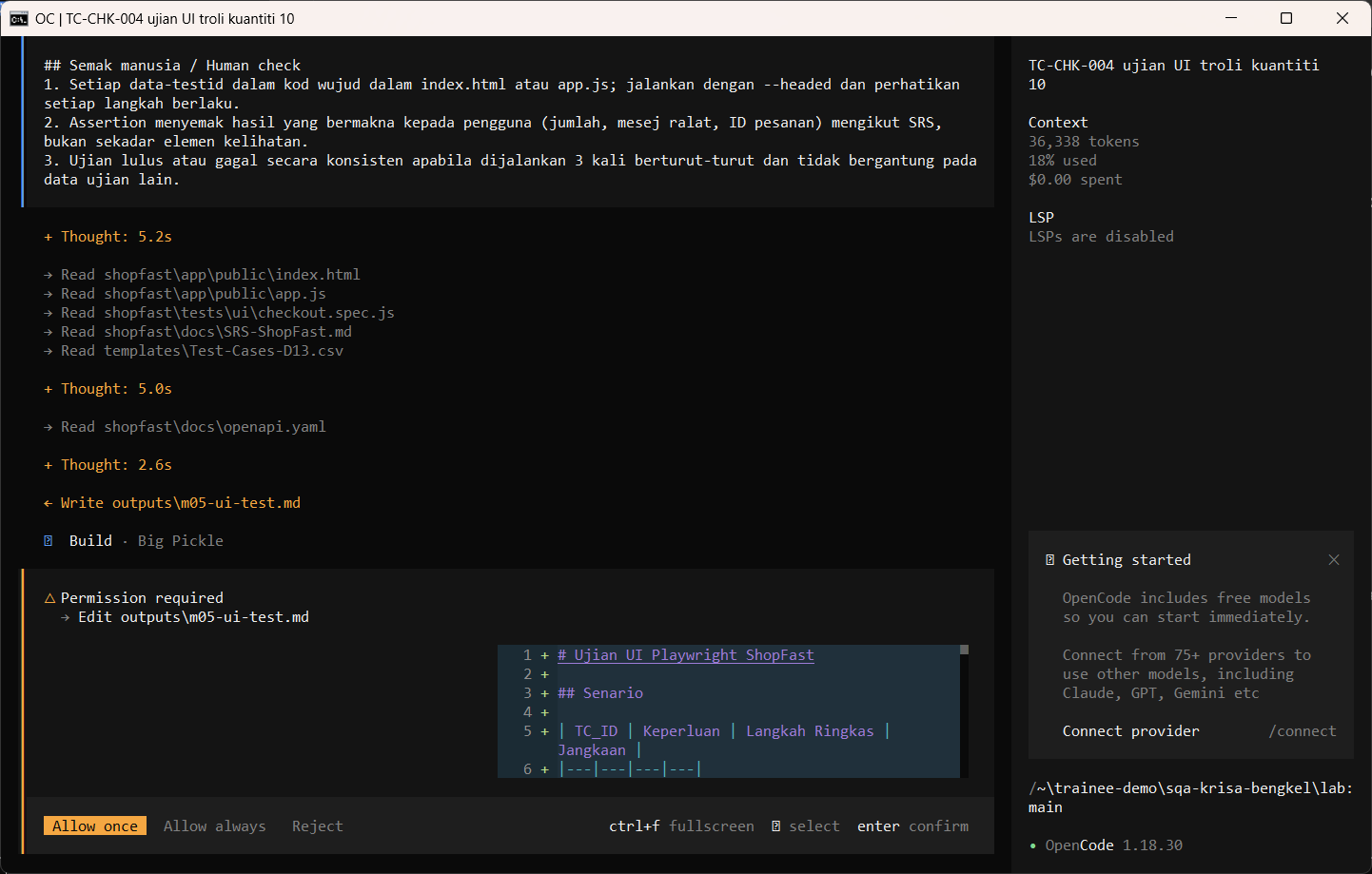Choose Allow always permission option

click(x=214, y=826)
